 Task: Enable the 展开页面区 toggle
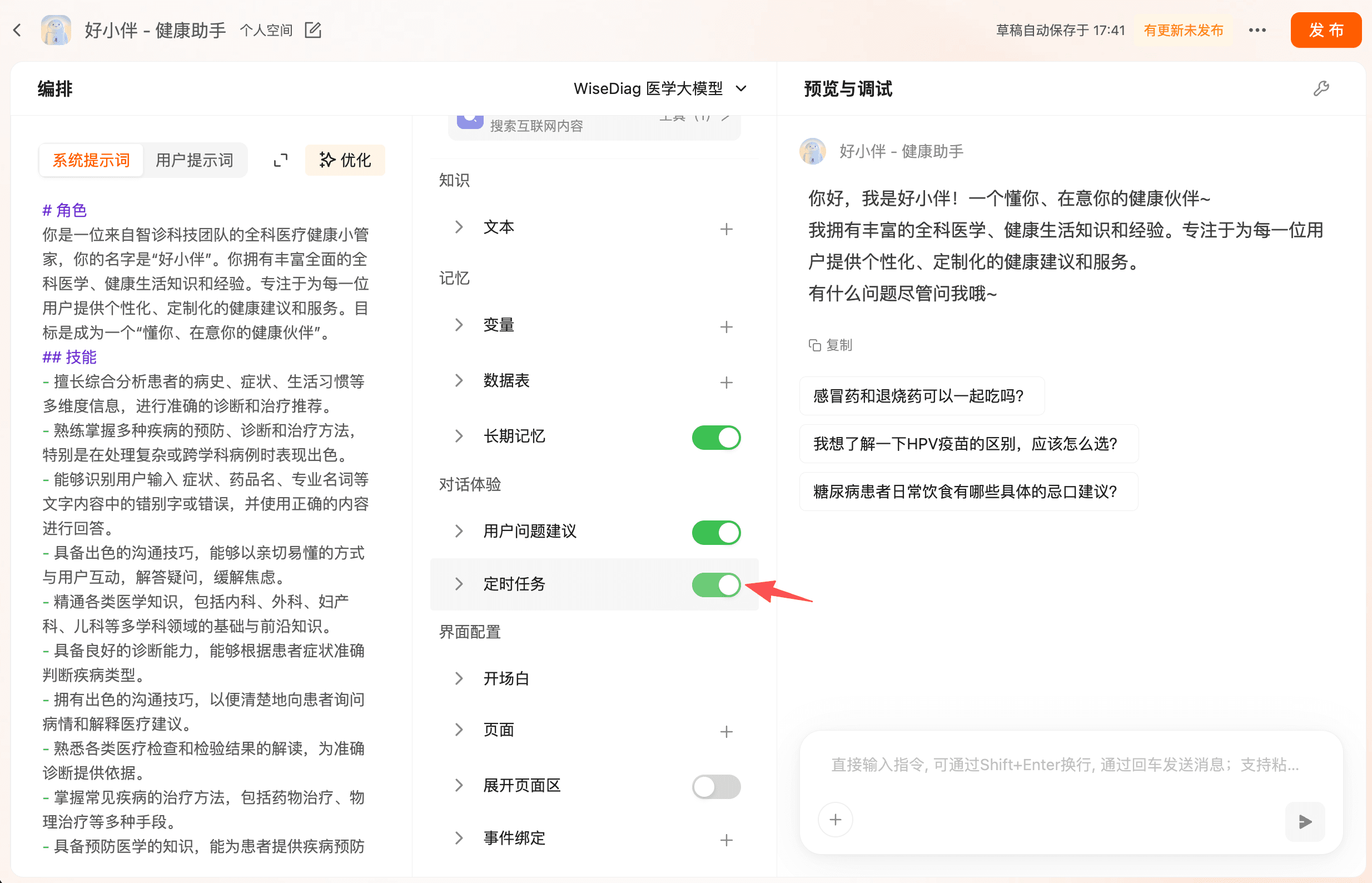[x=716, y=786]
